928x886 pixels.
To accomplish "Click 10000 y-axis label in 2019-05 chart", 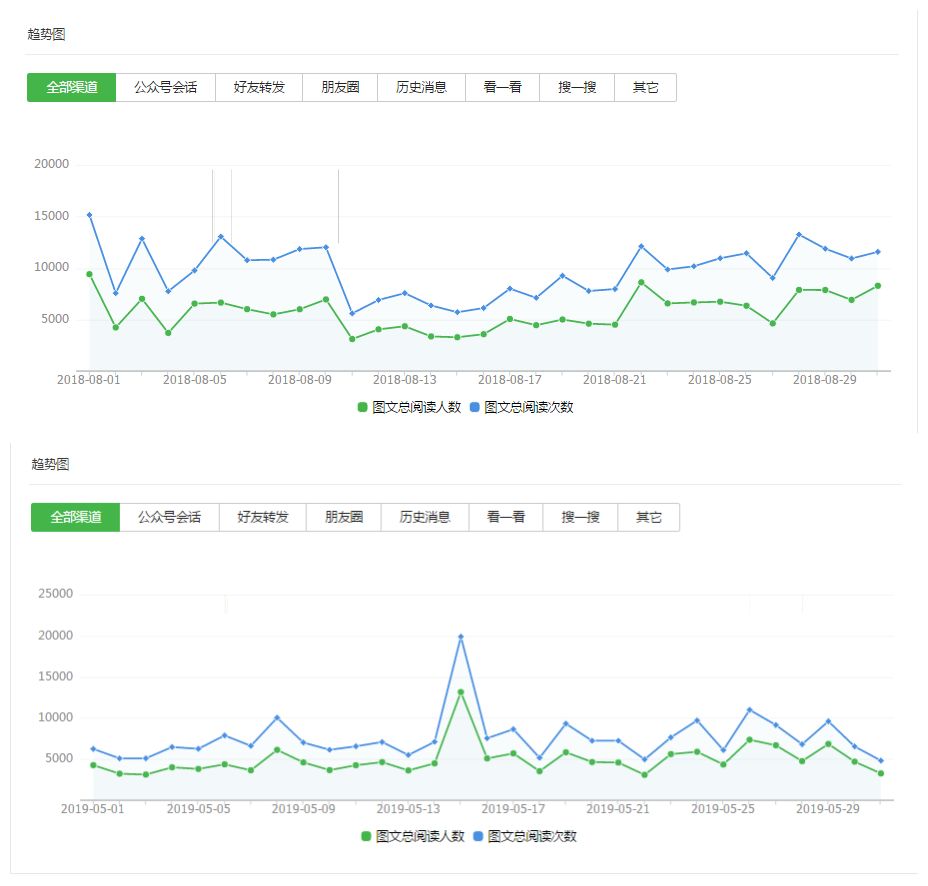I will [56, 717].
